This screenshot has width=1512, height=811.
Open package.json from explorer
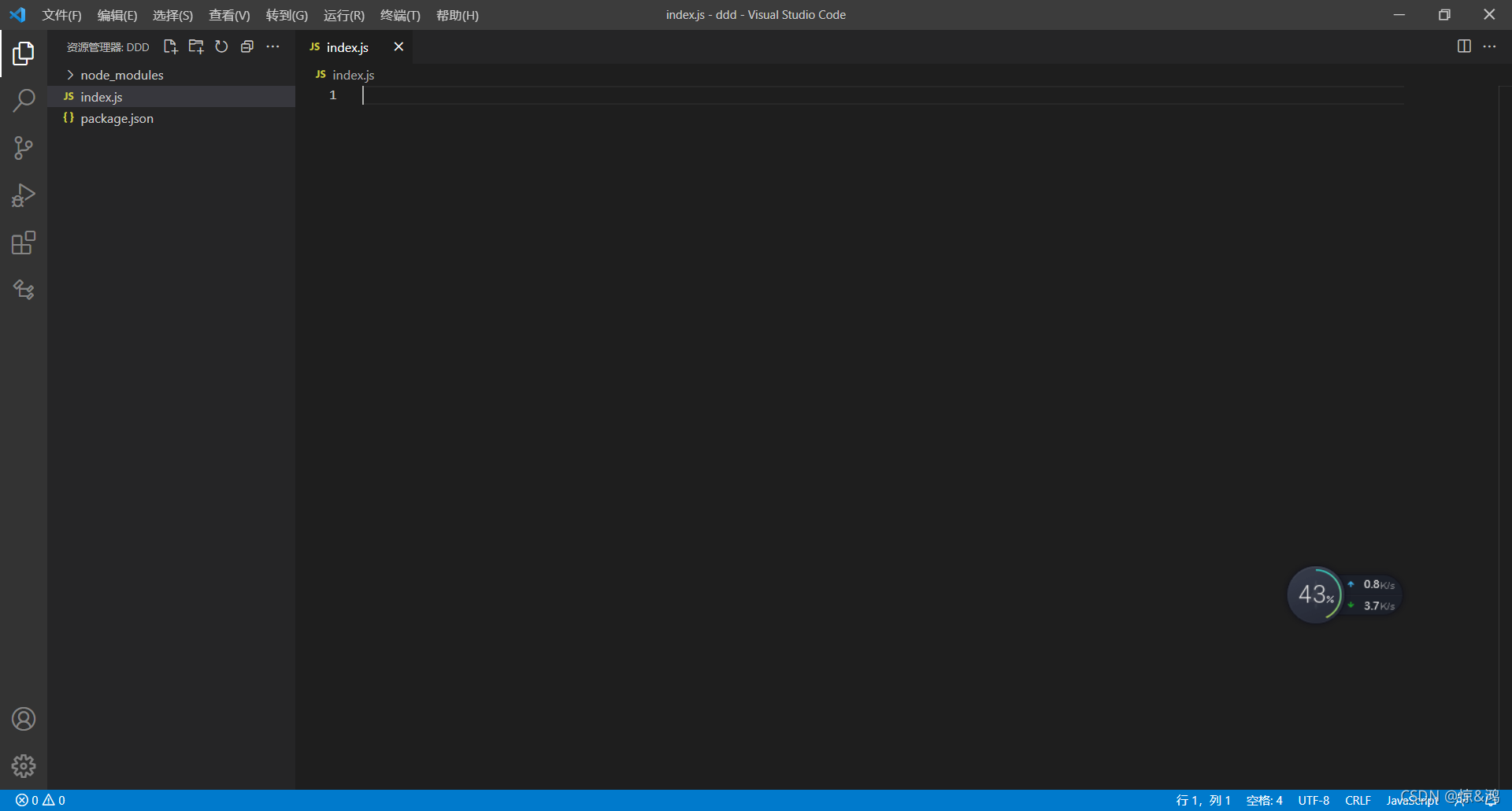pos(171,118)
